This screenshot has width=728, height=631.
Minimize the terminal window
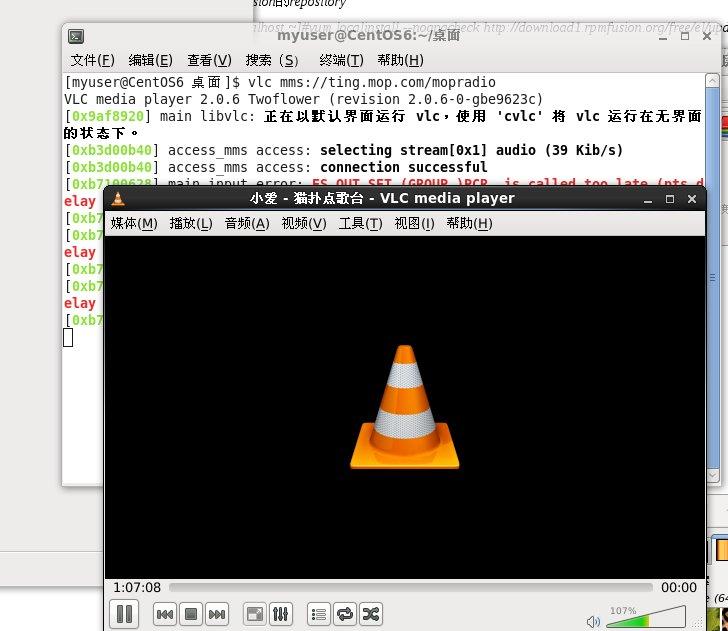click(x=663, y=37)
